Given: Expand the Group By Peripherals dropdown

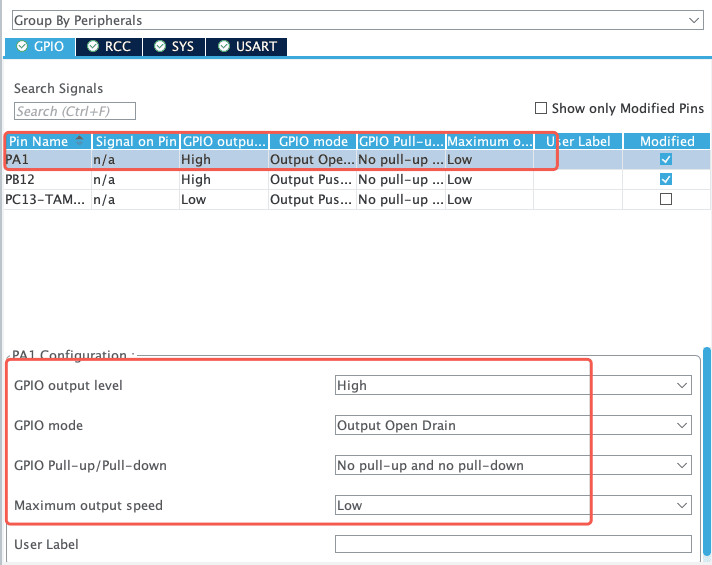Looking at the screenshot, I should coord(356,20).
